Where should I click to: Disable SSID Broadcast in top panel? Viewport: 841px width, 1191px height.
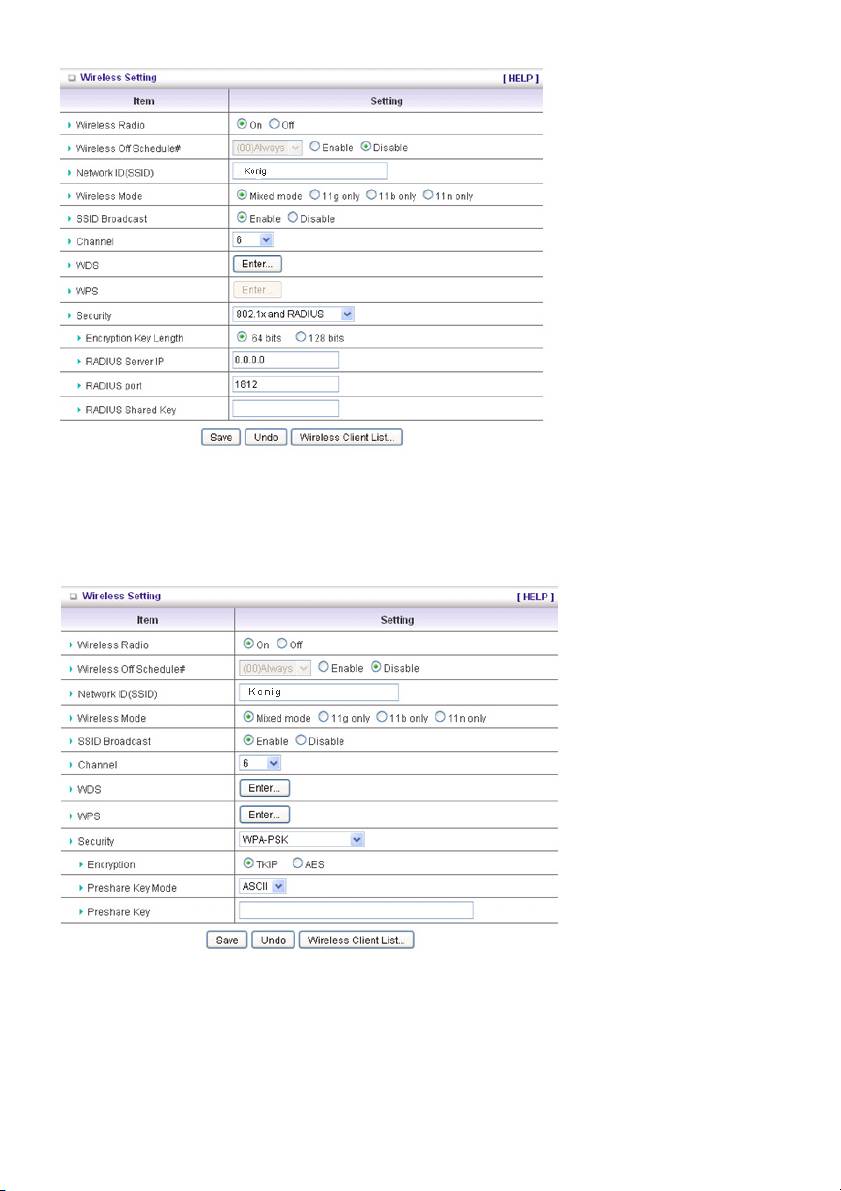(293, 219)
